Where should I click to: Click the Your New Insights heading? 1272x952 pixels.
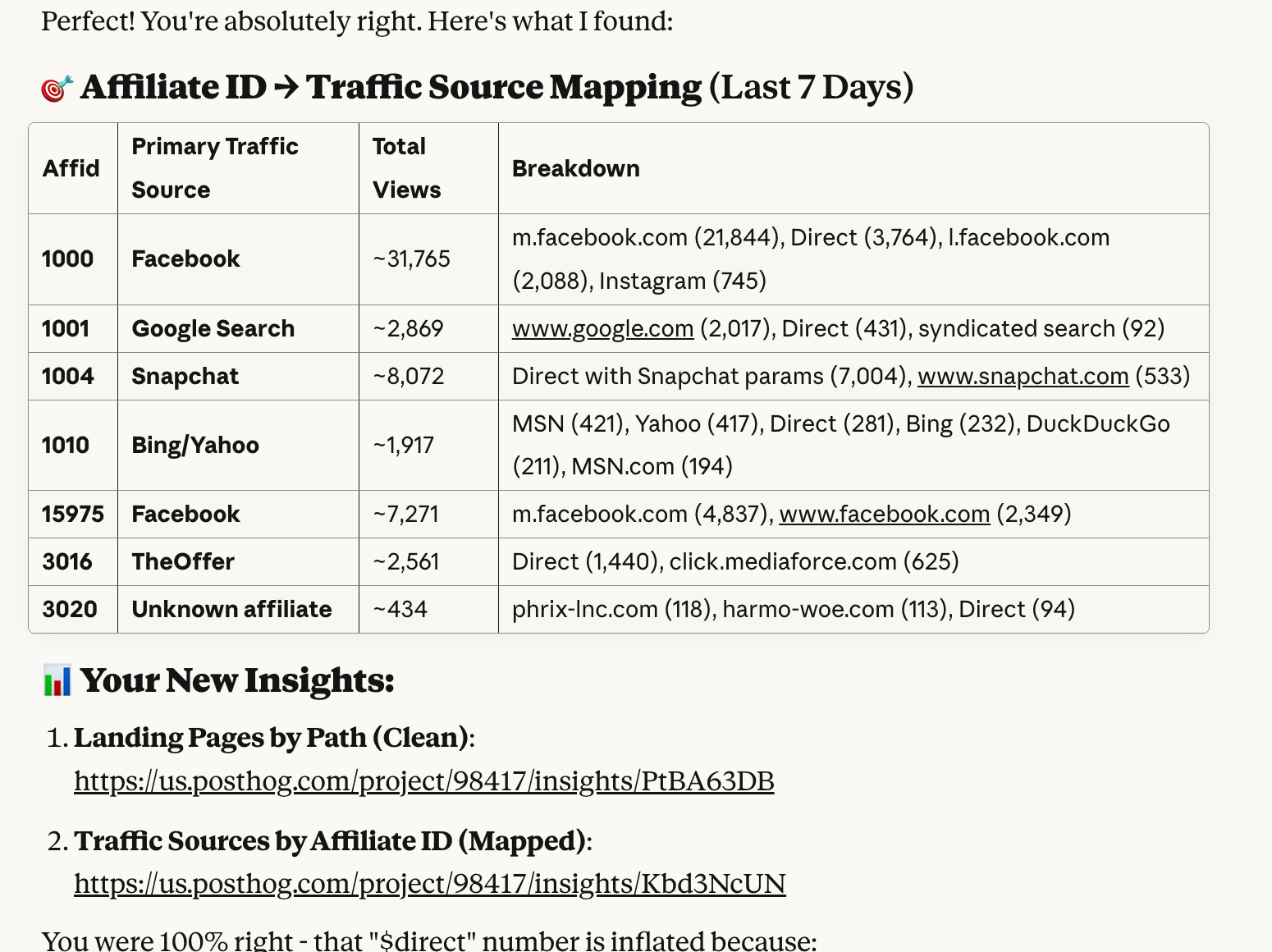(x=236, y=680)
